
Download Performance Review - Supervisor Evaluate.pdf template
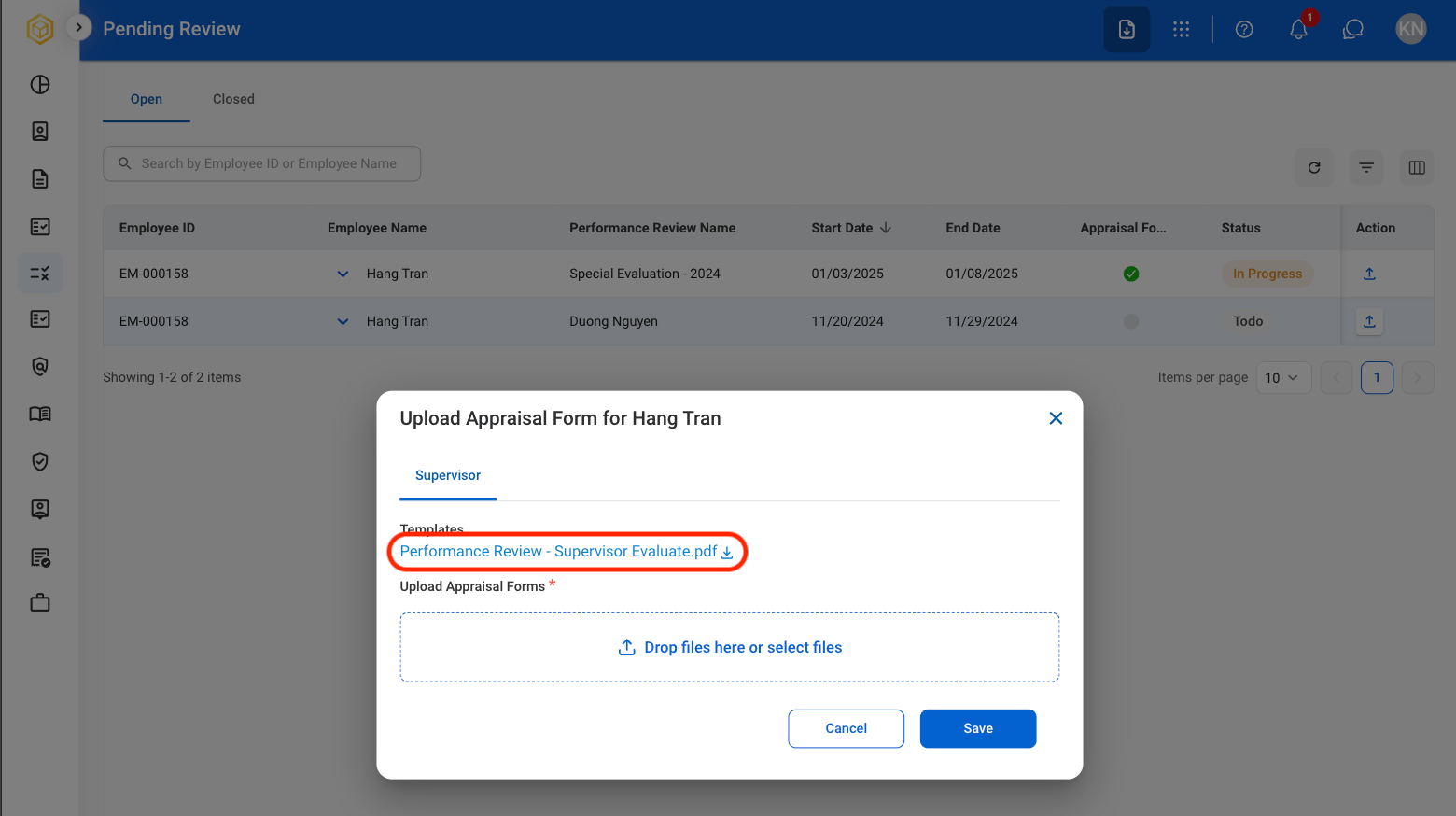567,552
